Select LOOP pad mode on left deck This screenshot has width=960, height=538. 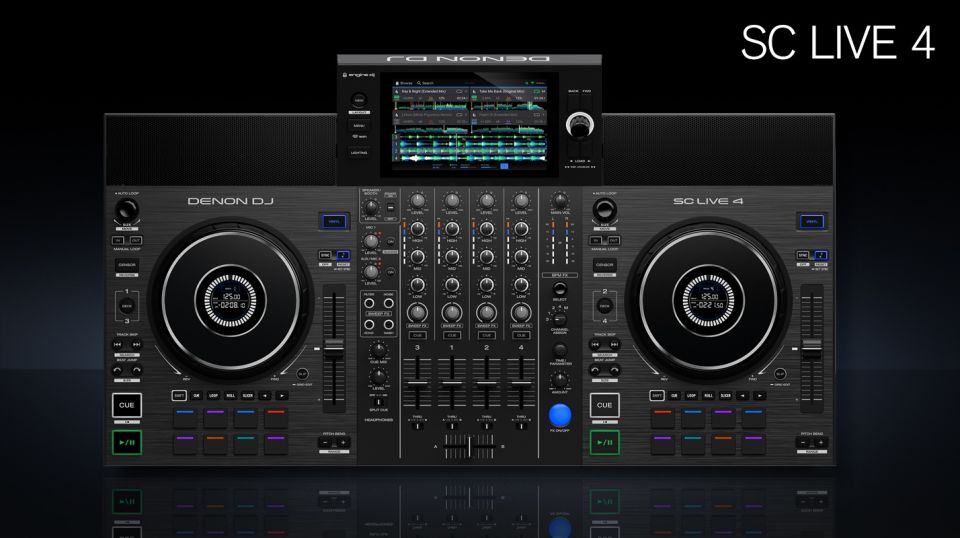213,395
